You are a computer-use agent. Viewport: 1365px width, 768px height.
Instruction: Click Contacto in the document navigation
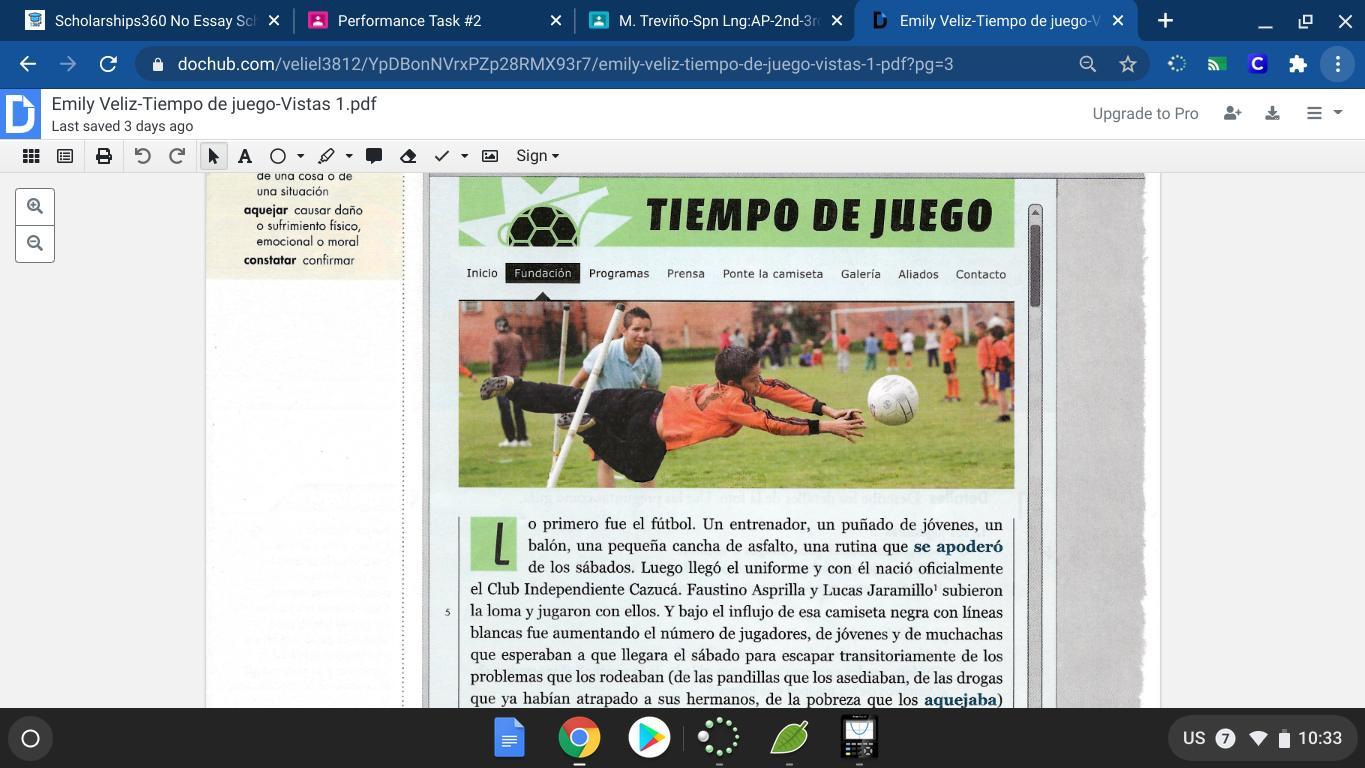pyautogui.click(x=981, y=274)
